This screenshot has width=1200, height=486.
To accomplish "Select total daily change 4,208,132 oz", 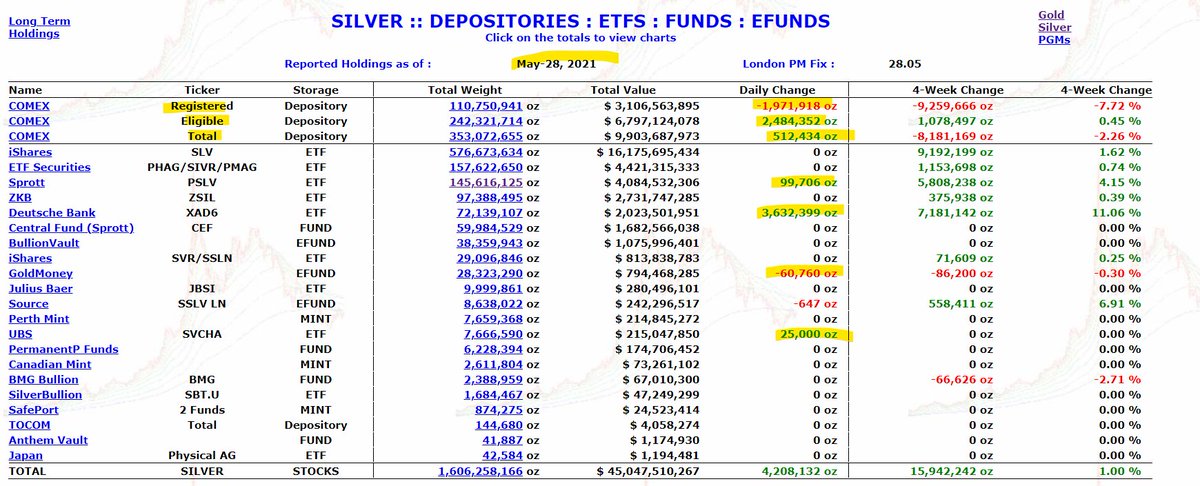I will [x=801, y=471].
